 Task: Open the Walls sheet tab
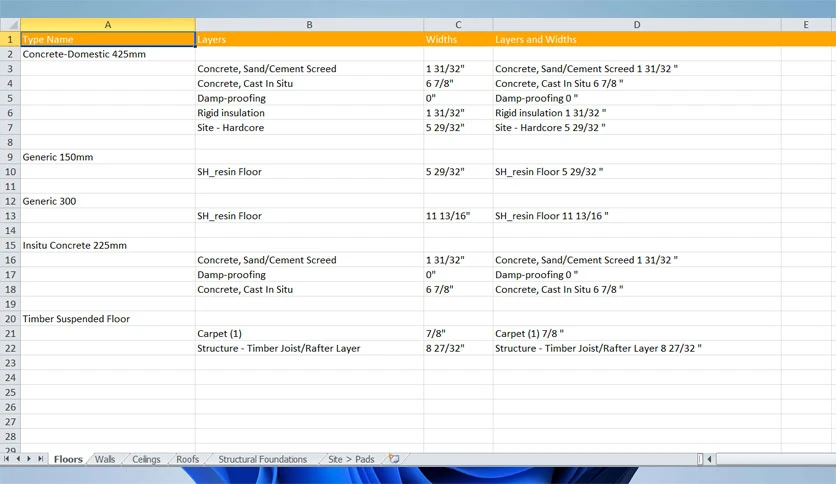coord(105,459)
